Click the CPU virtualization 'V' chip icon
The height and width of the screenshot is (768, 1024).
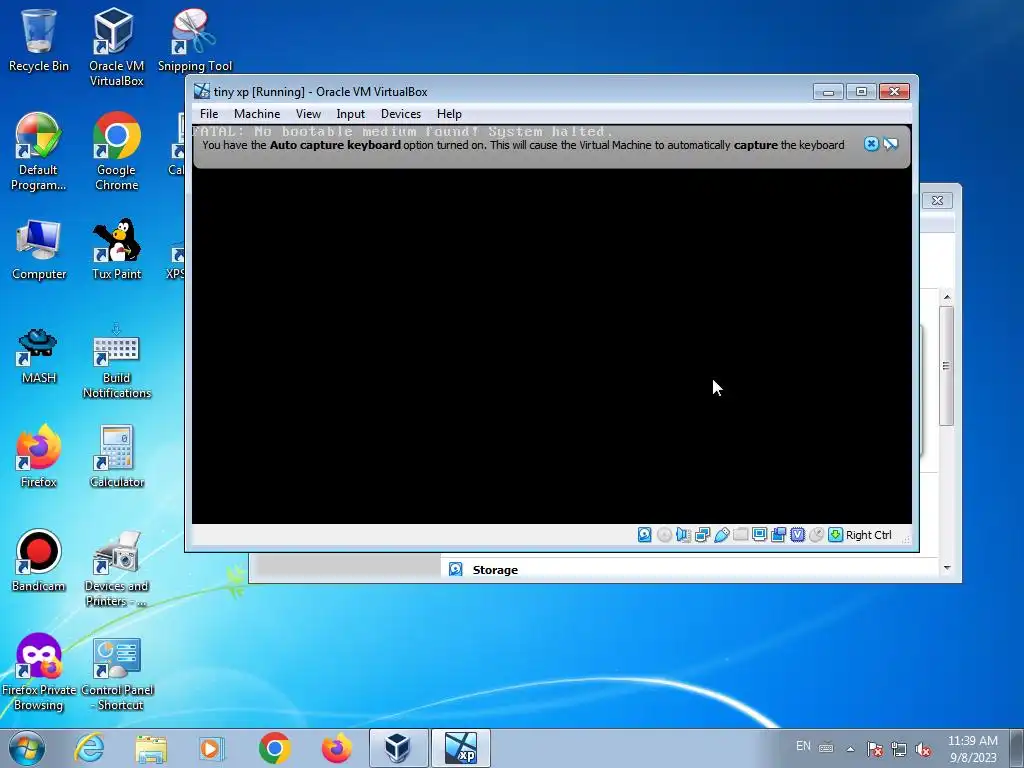797,535
